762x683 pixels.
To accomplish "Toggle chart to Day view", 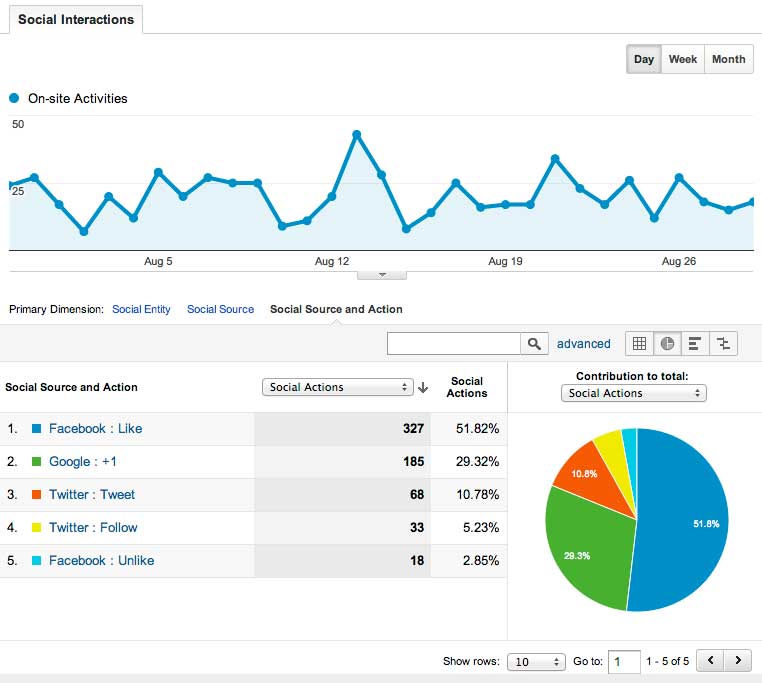I will [x=644, y=59].
